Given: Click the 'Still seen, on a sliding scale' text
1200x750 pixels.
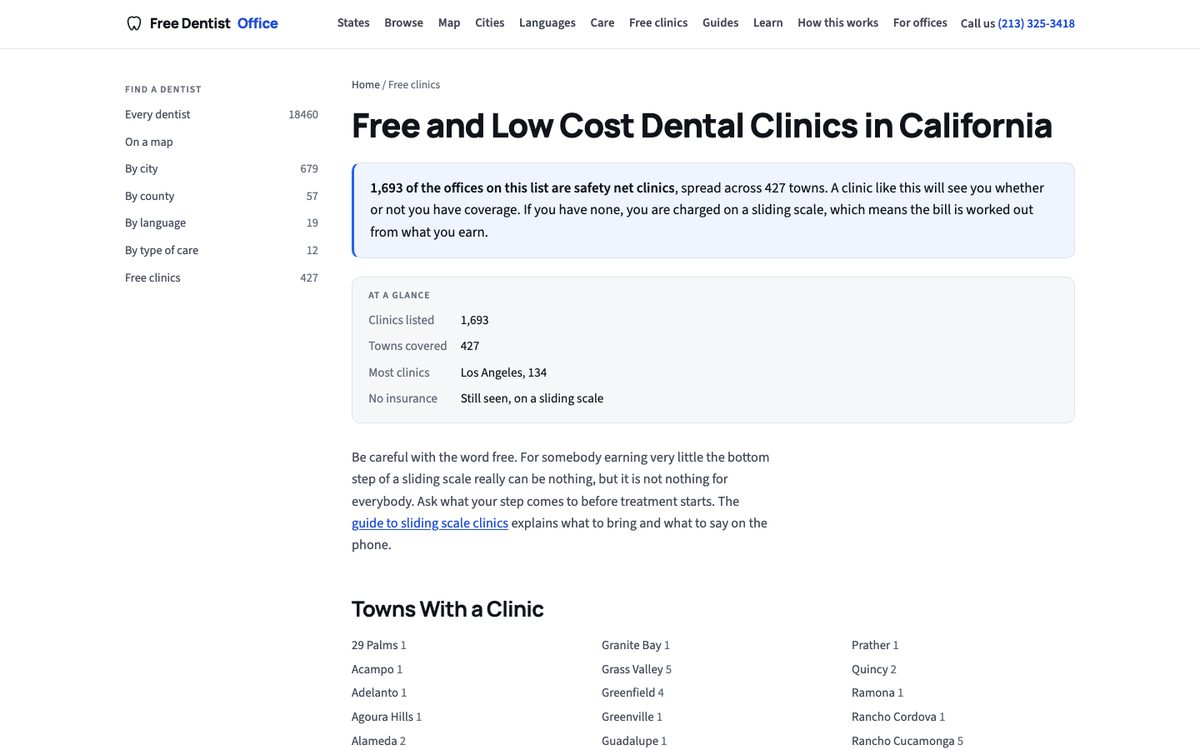Looking at the screenshot, I should 532,398.
